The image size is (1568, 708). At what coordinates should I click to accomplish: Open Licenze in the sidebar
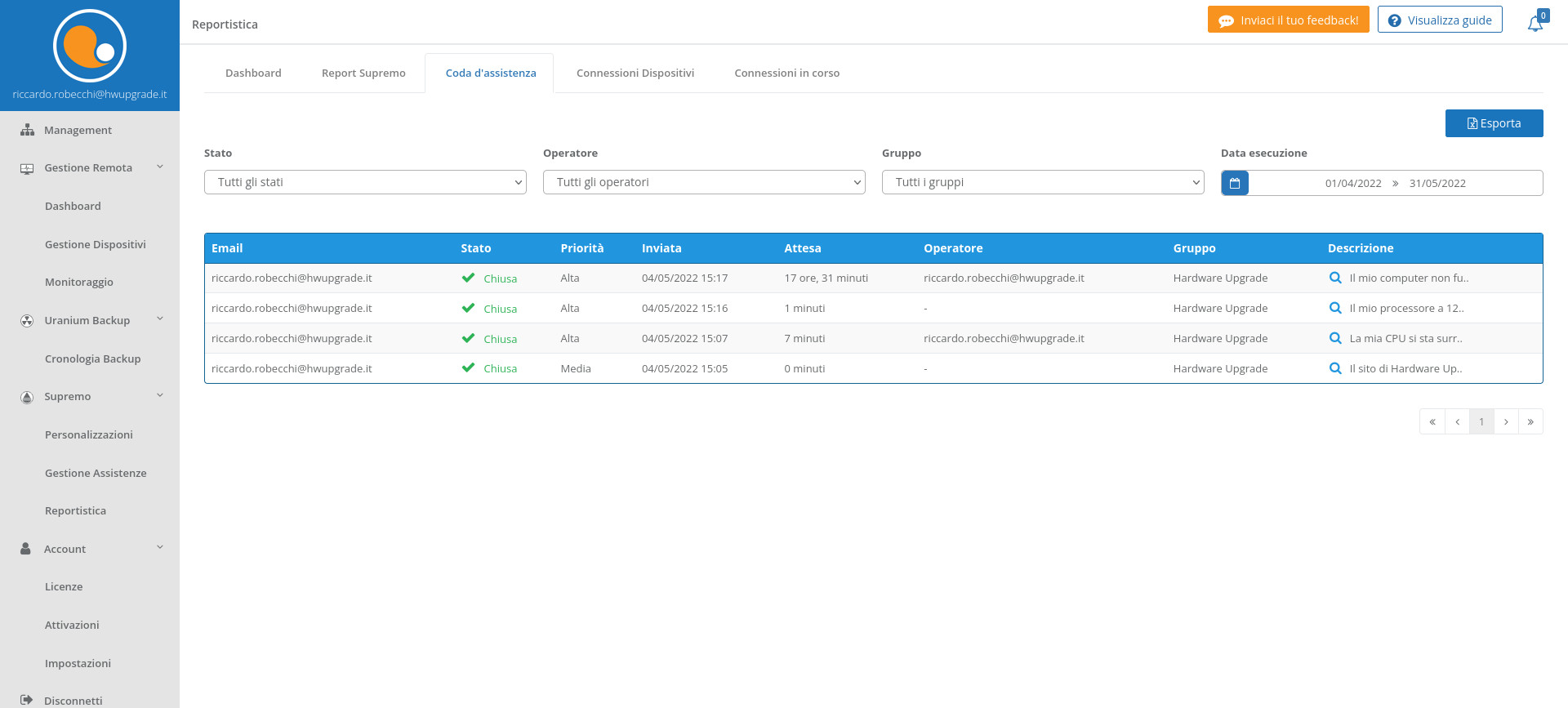[x=64, y=586]
